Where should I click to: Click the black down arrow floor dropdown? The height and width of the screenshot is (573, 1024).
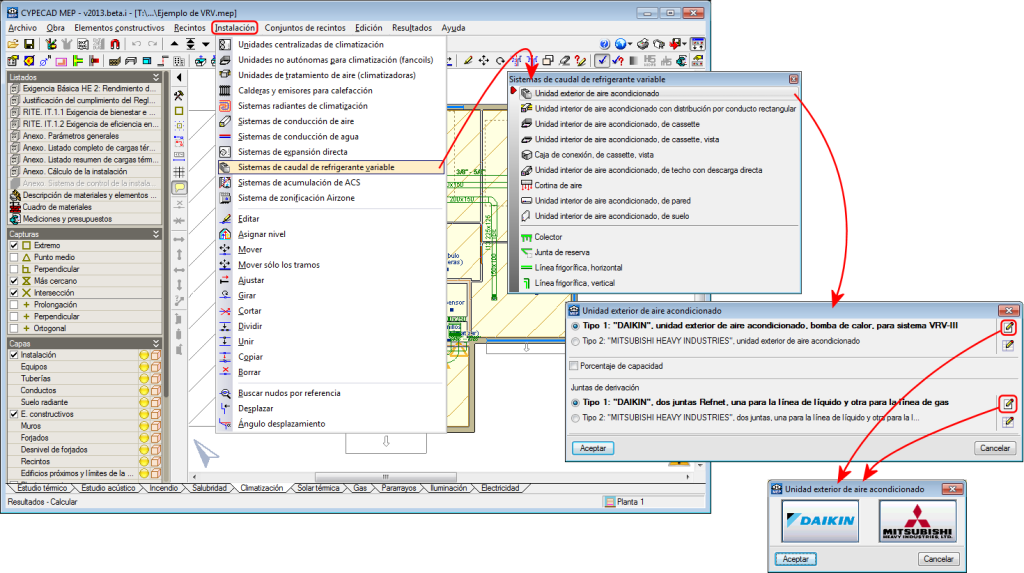coord(206,44)
